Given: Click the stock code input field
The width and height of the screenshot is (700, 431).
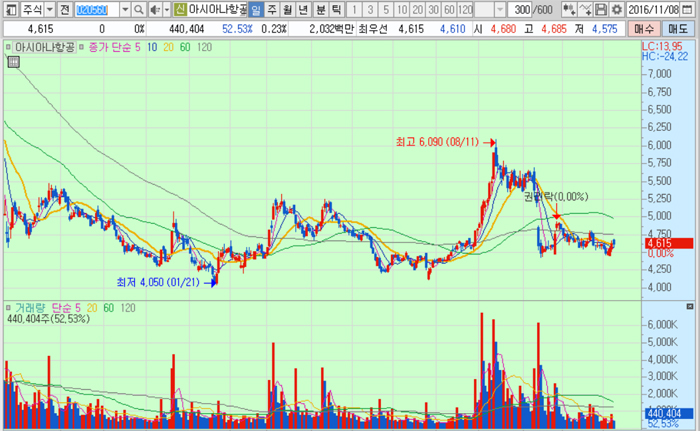Looking at the screenshot, I should click(x=96, y=9).
